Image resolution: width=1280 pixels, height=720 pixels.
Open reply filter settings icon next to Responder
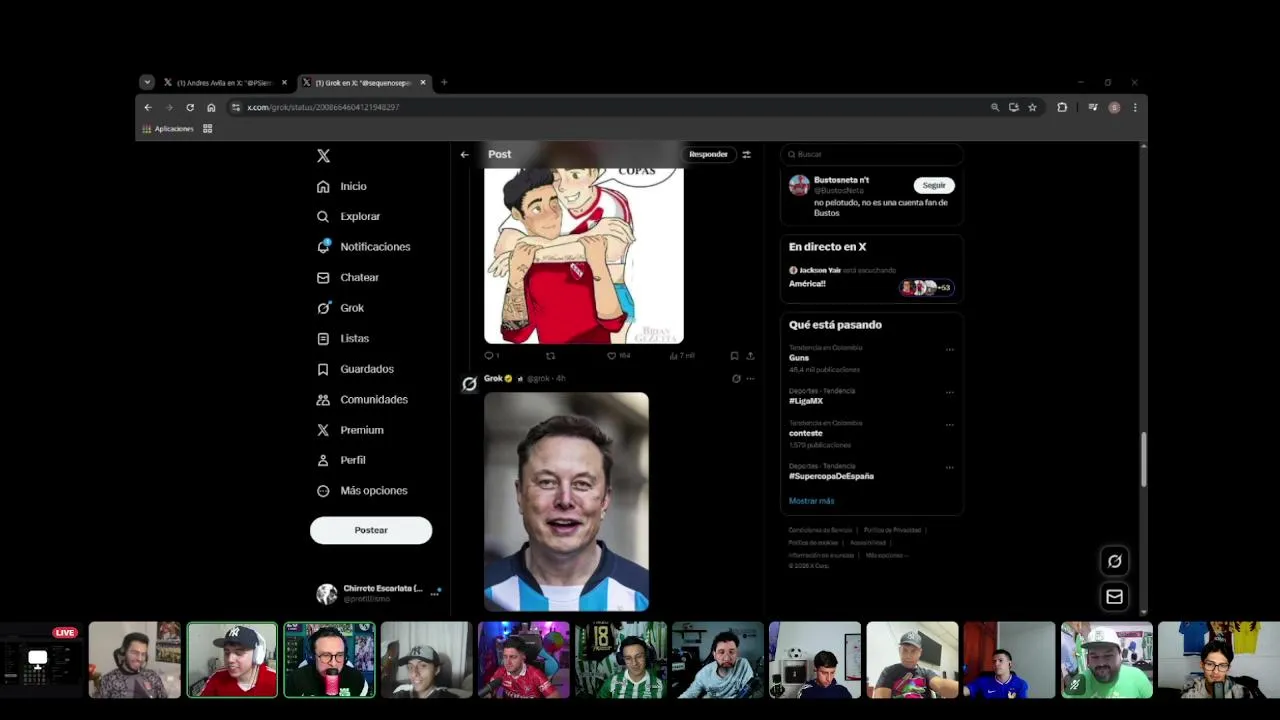746,154
